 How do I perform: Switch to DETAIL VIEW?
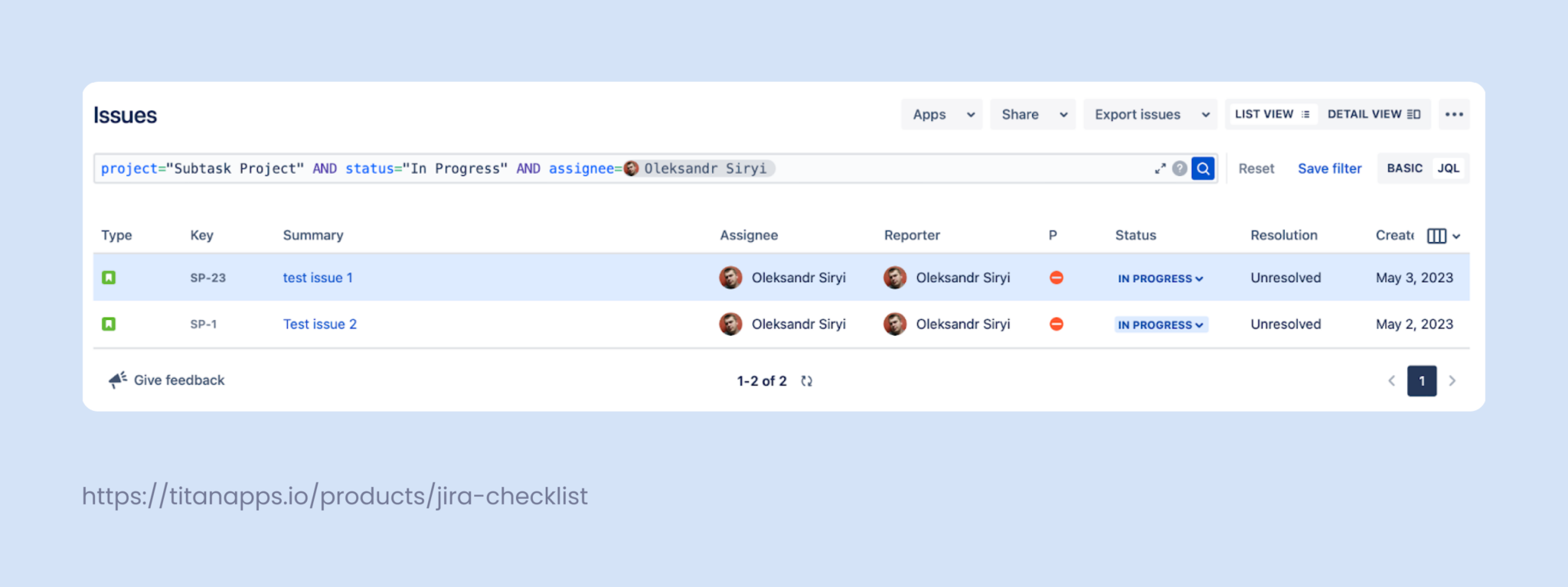1374,113
